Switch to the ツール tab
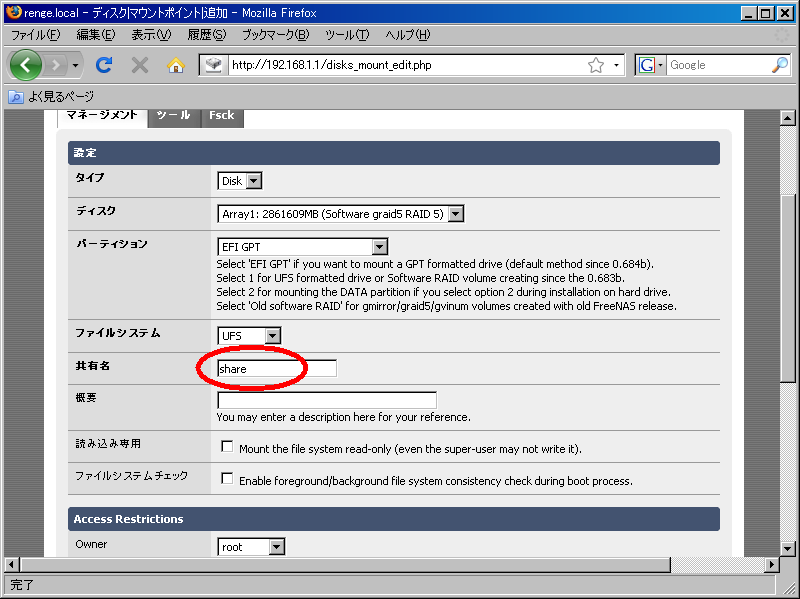This screenshot has height=599, width=800. pos(173,116)
